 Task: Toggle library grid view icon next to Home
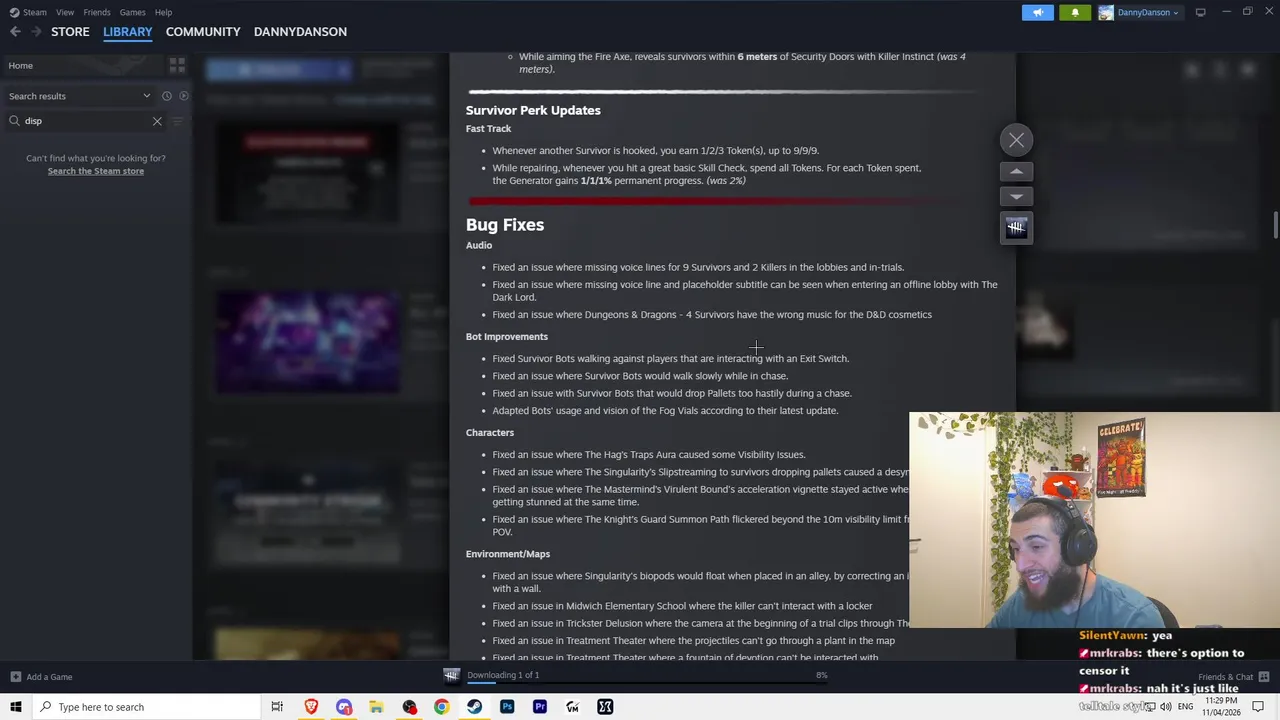(177, 65)
